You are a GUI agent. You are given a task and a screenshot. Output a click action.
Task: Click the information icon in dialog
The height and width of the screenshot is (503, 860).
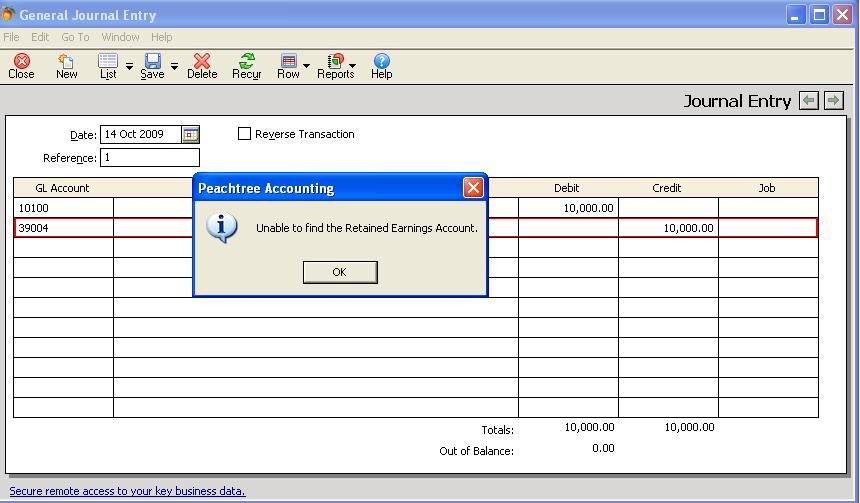(x=222, y=227)
